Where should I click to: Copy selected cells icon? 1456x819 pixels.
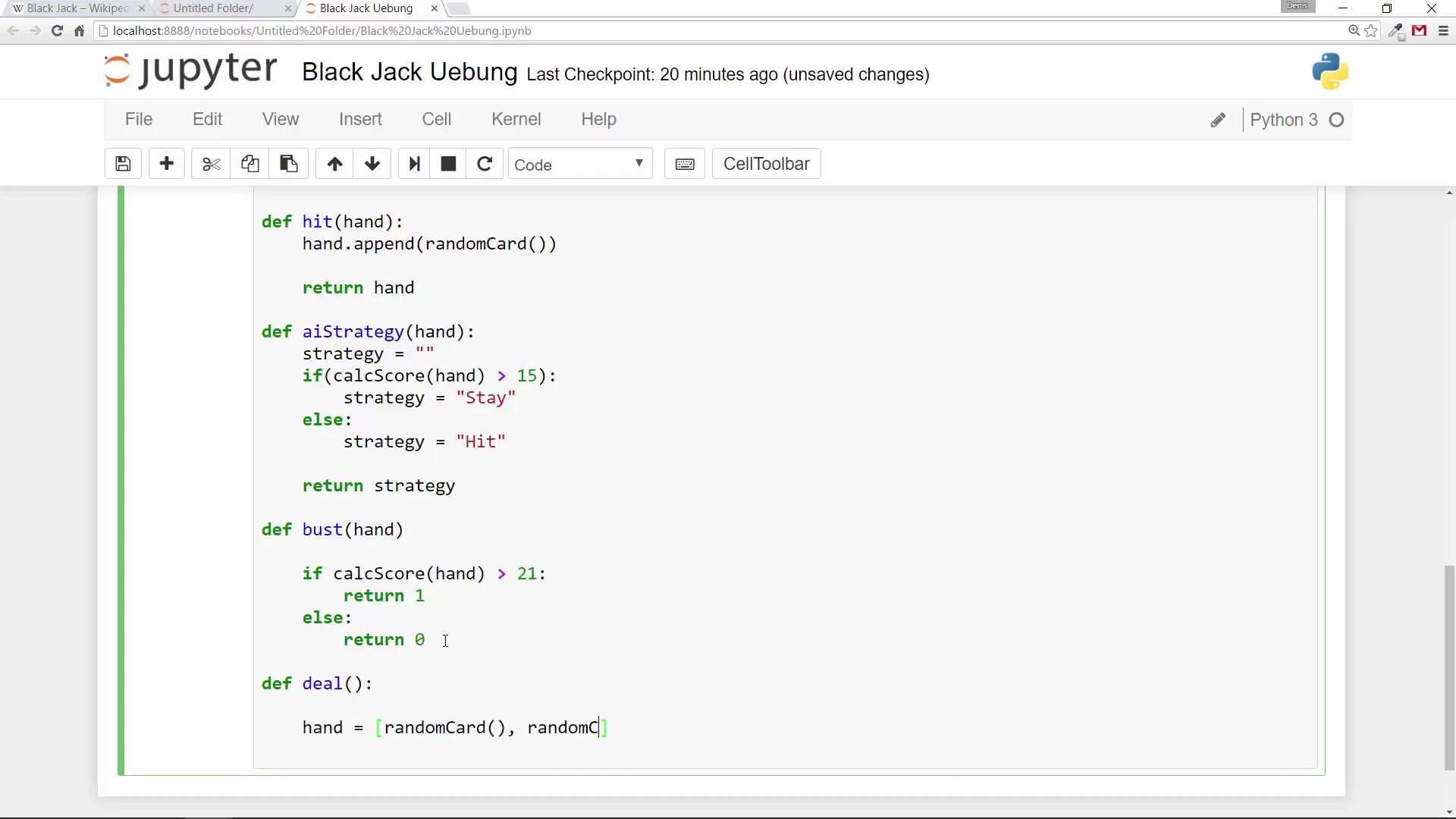coord(249,164)
